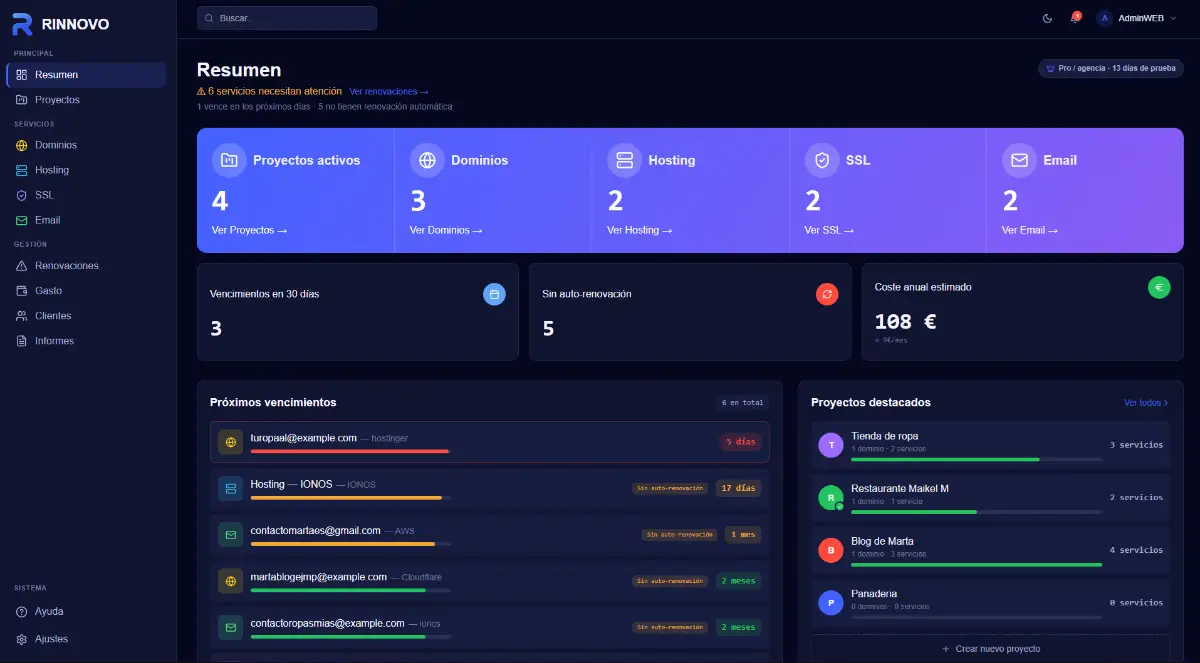
Task: Expand the AdminWEB user dropdown
Action: (x=1137, y=18)
